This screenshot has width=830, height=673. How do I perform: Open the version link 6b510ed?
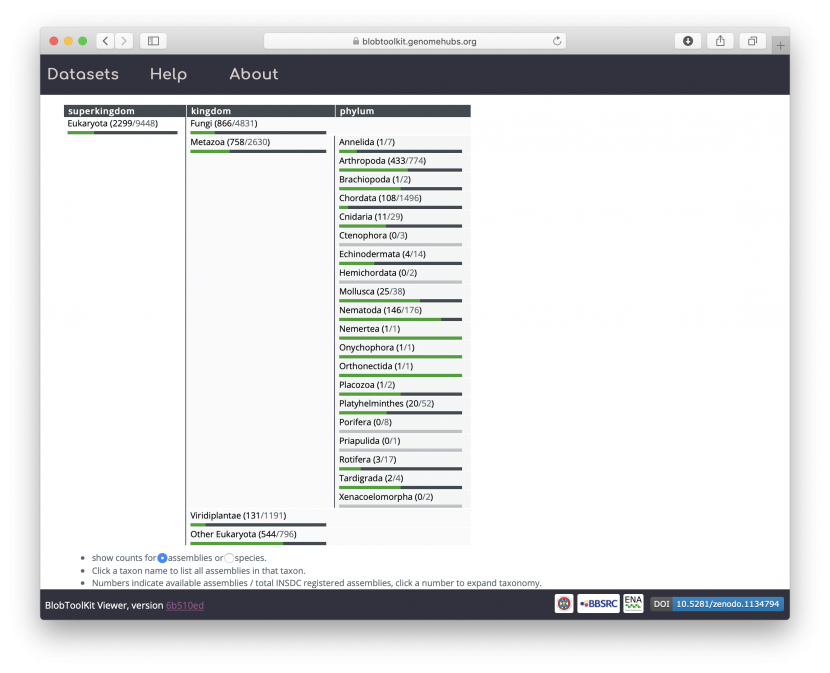[185, 604]
